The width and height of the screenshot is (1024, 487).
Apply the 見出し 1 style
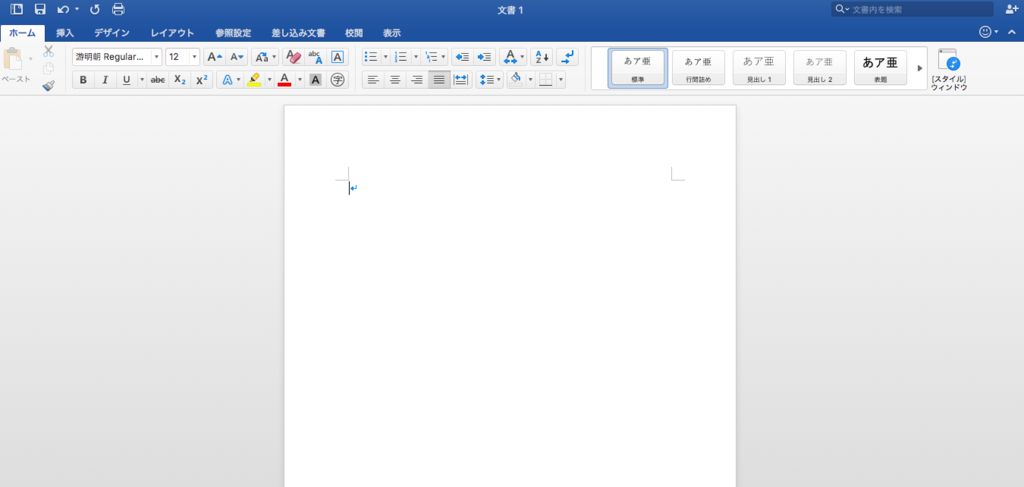759,68
